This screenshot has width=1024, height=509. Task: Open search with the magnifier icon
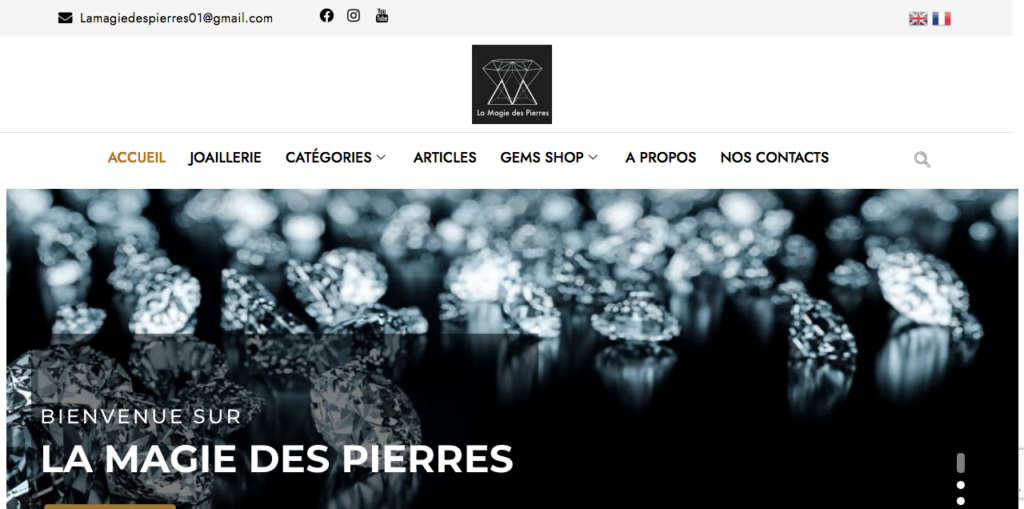[x=922, y=159]
